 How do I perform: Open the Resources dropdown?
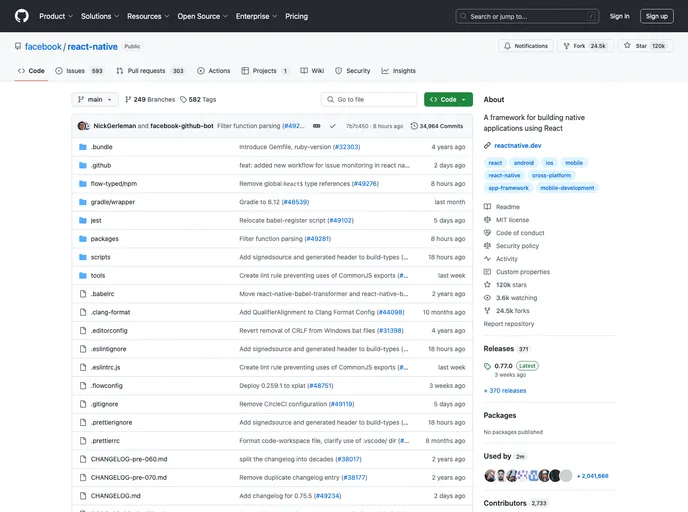pos(148,16)
